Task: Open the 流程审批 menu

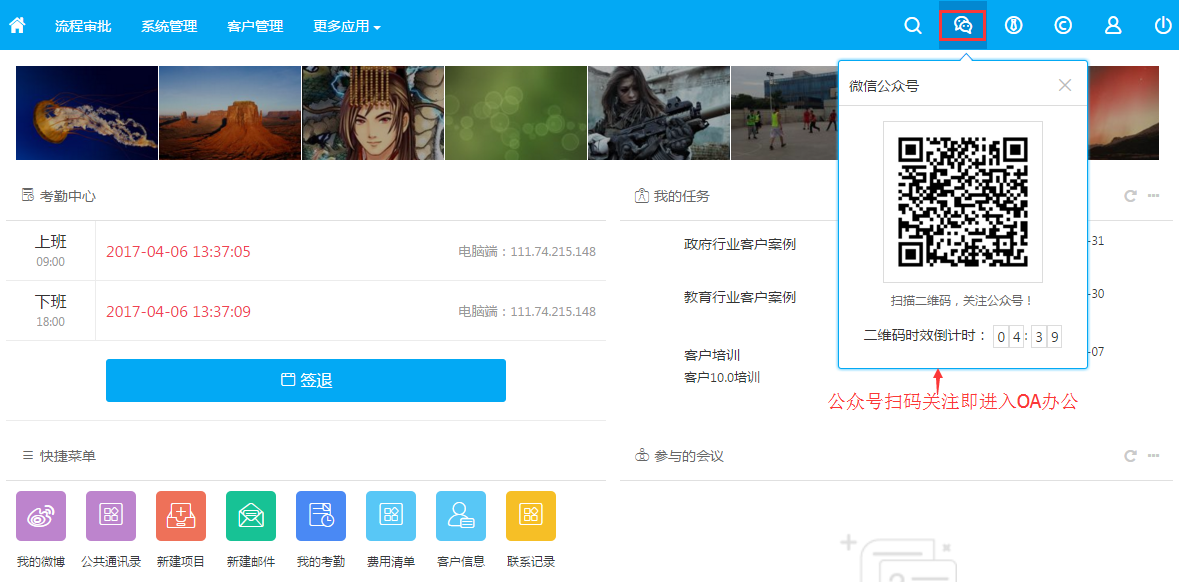Action: pyautogui.click(x=83, y=26)
